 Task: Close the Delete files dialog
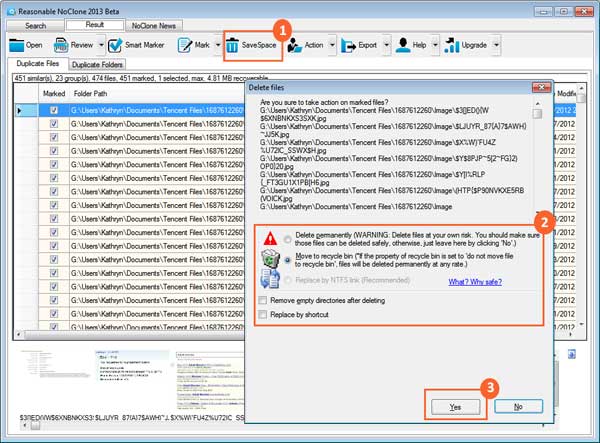[541, 88]
